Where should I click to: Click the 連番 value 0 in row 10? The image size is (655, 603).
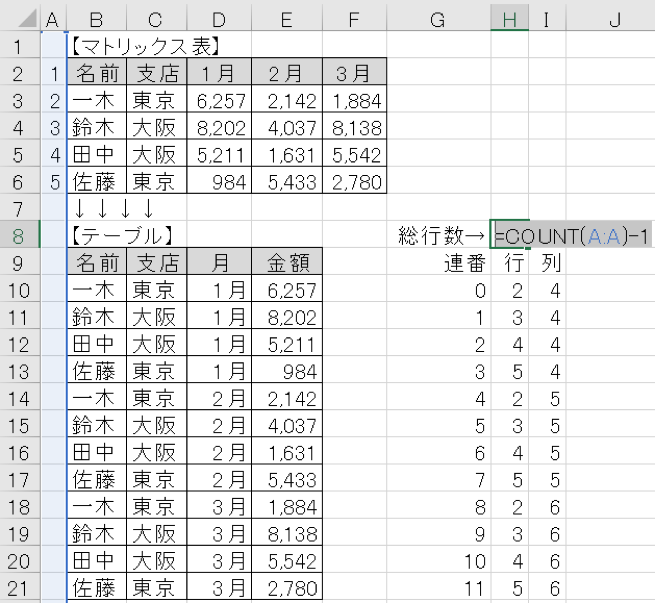438,290
